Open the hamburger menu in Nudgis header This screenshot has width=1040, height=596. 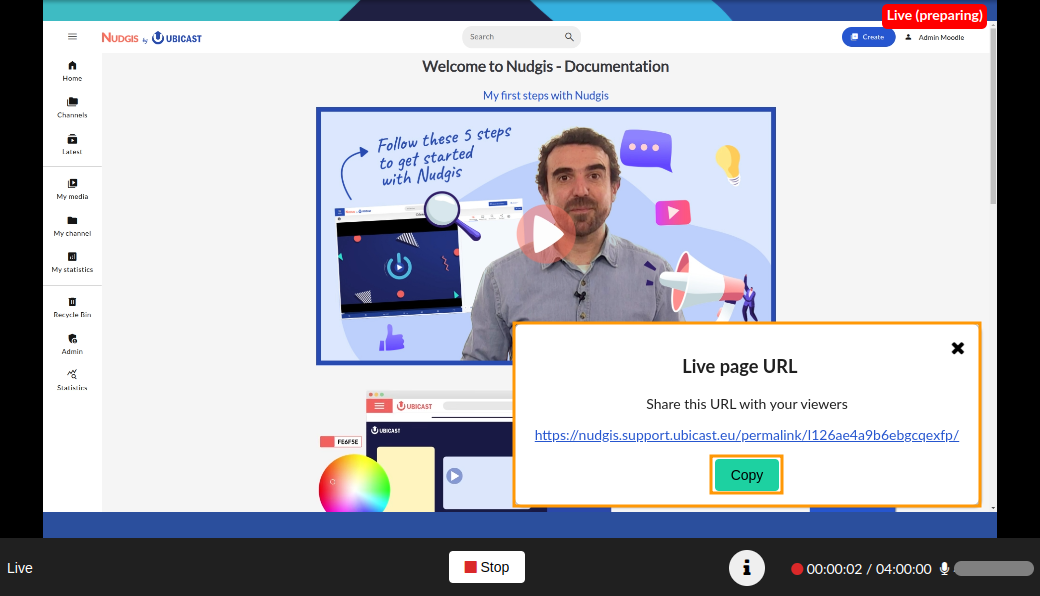[72, 37]
